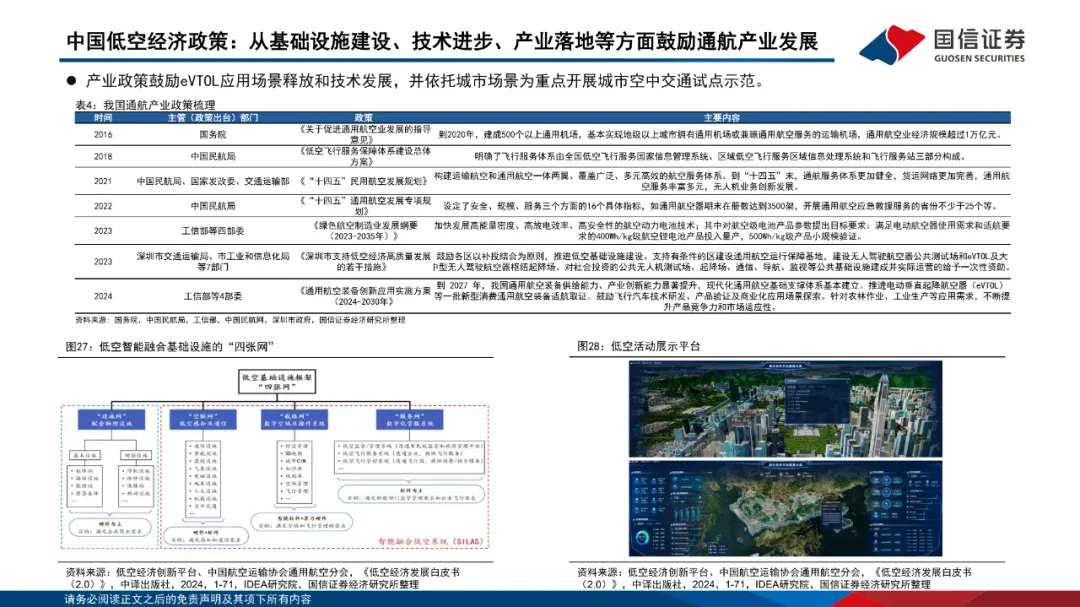Select the year cell 2022
Image resolution: width=1080 pixels, height=607 pixels.
point(103,206)
